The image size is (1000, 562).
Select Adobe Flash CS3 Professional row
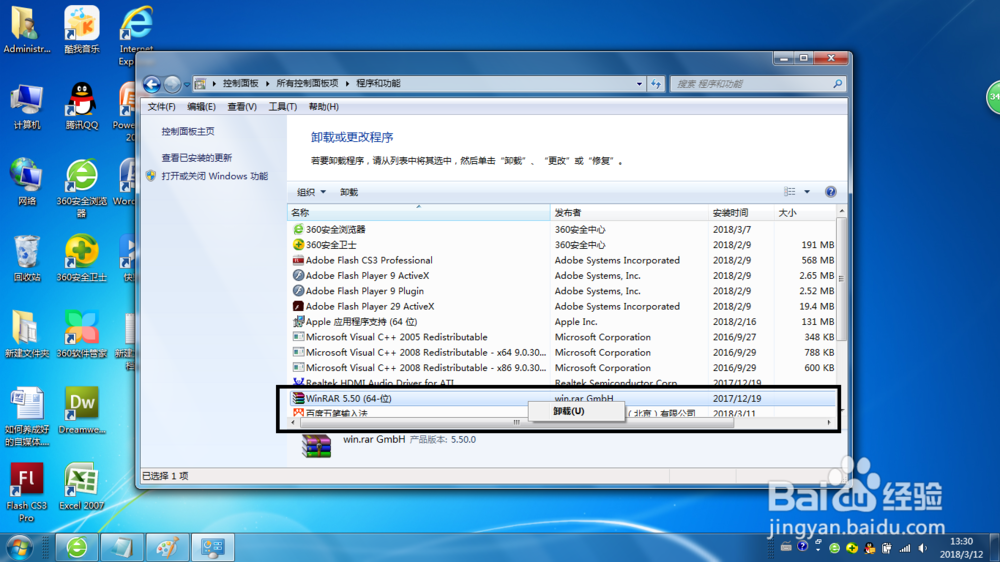pos(562,260)
